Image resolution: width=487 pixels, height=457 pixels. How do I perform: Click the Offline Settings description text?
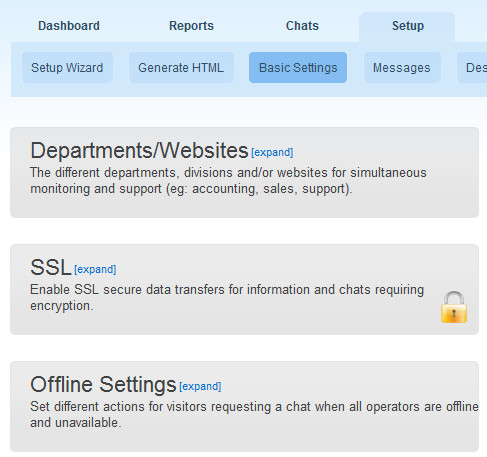tap(254, 415)
